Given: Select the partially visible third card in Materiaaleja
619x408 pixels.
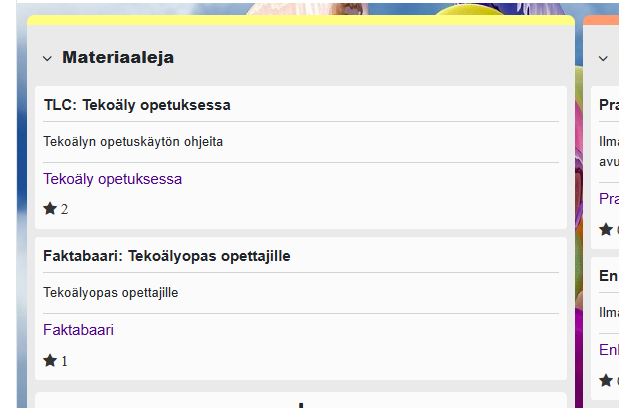Looking at the screenshot, I should point(300,401).
